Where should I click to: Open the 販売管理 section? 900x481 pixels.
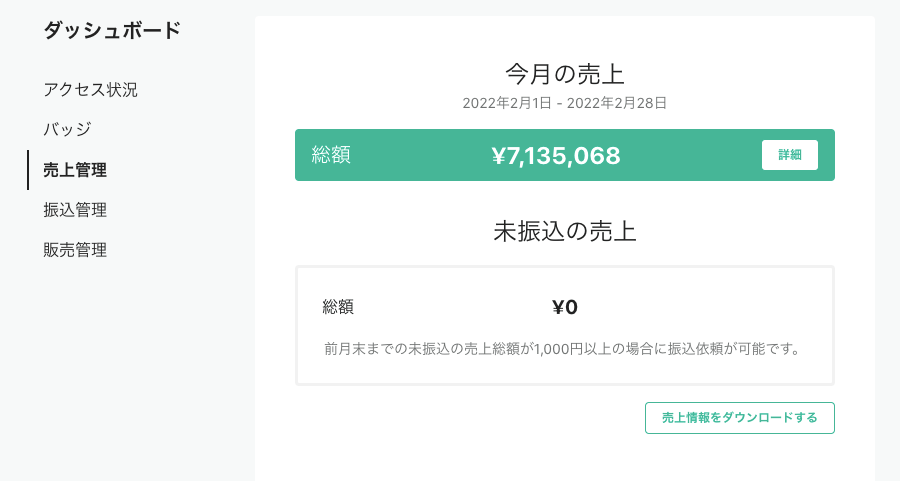[x=75, y=250]
